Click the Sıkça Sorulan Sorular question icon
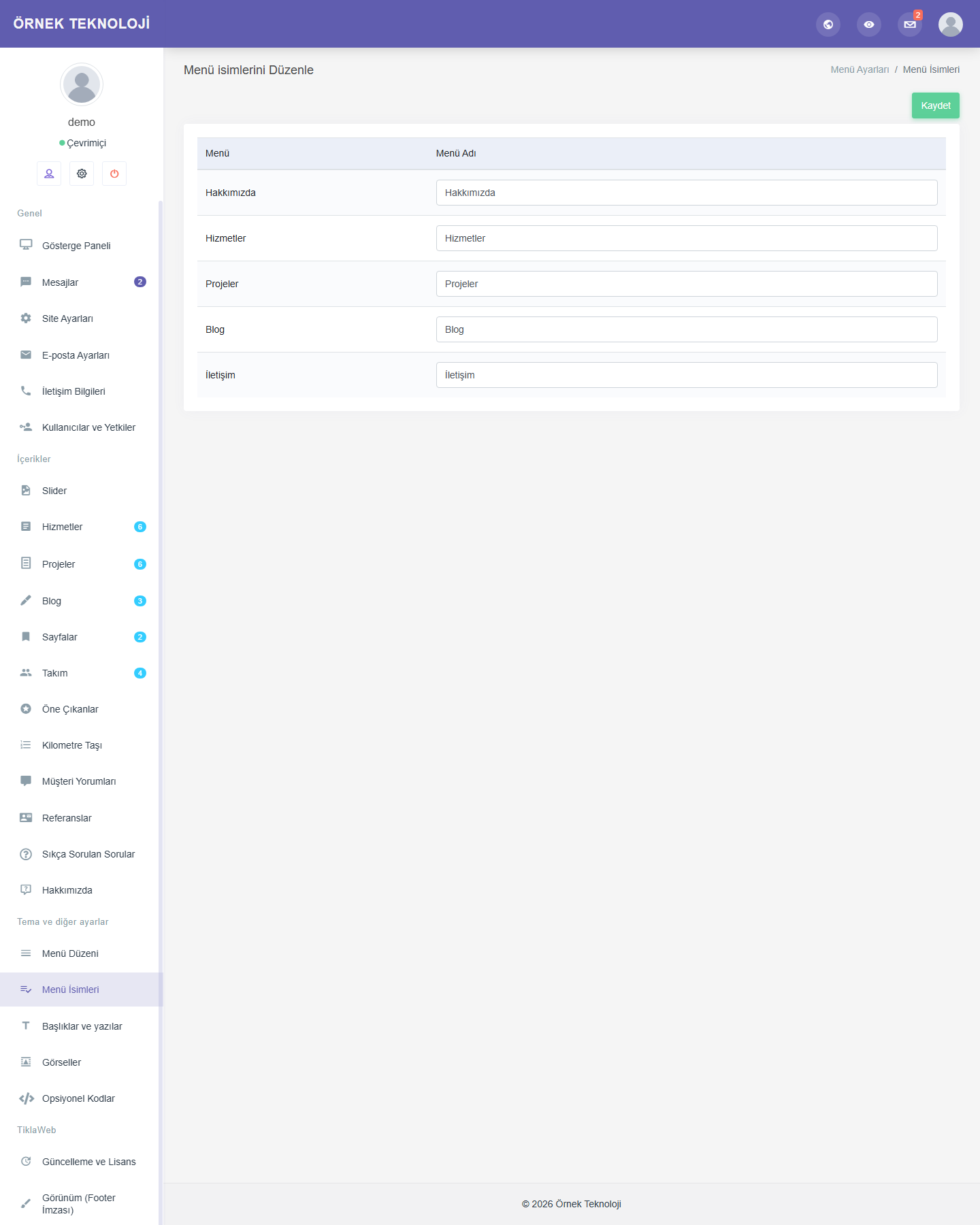This screenshot has height=1225, width=980. point(26,854)
